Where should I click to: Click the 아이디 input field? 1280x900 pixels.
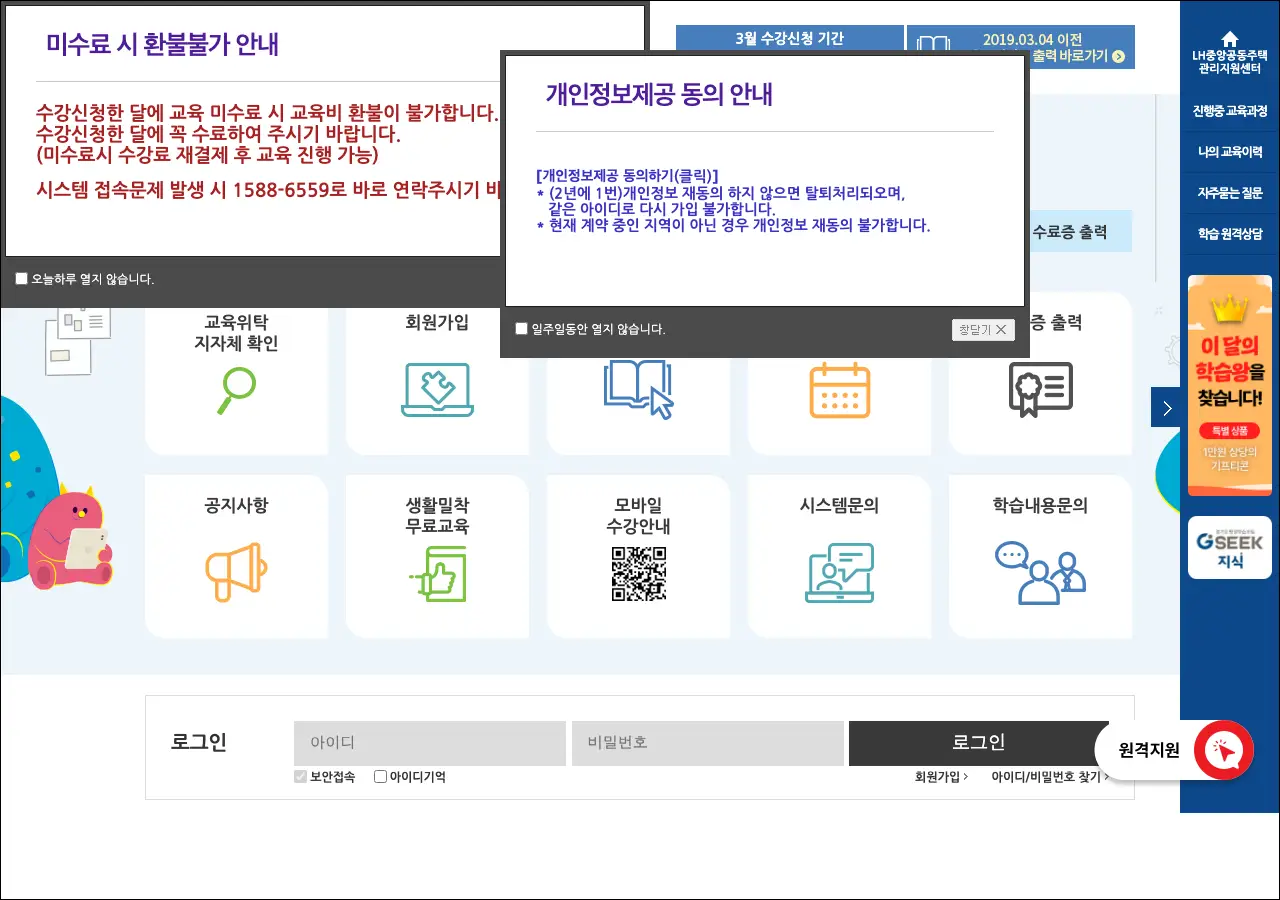430,744
